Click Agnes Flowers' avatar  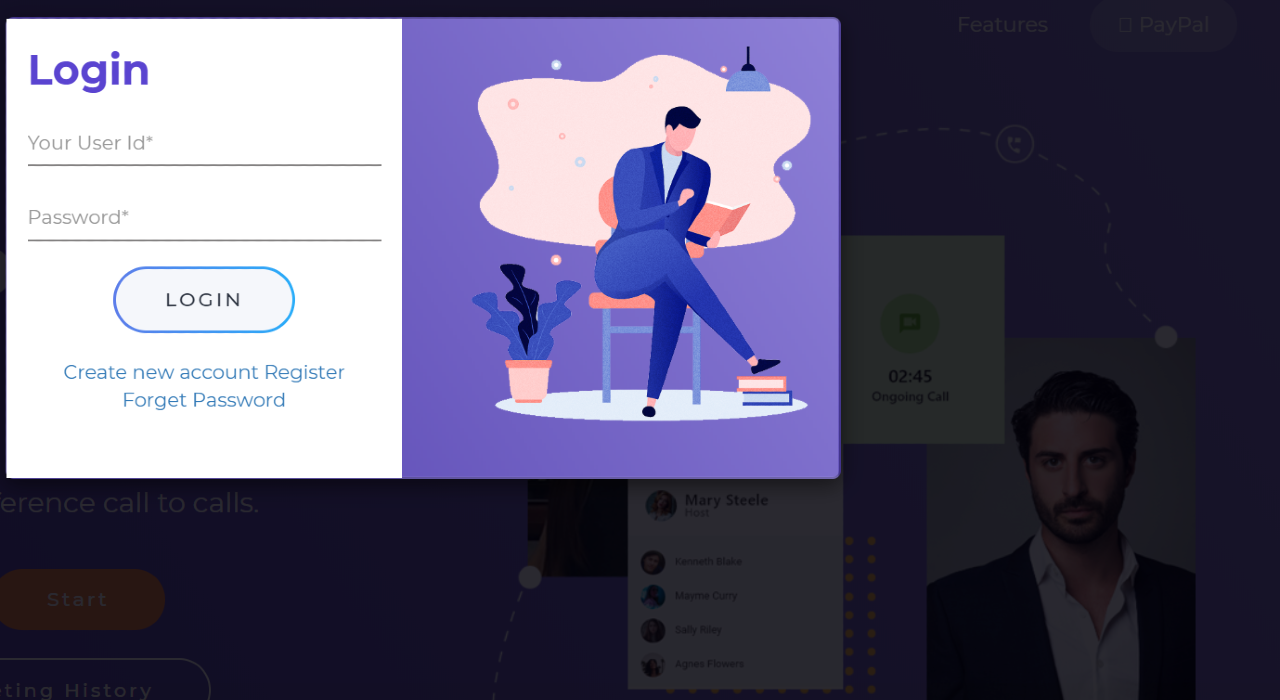pyautogui.click(x=653, y=664)
